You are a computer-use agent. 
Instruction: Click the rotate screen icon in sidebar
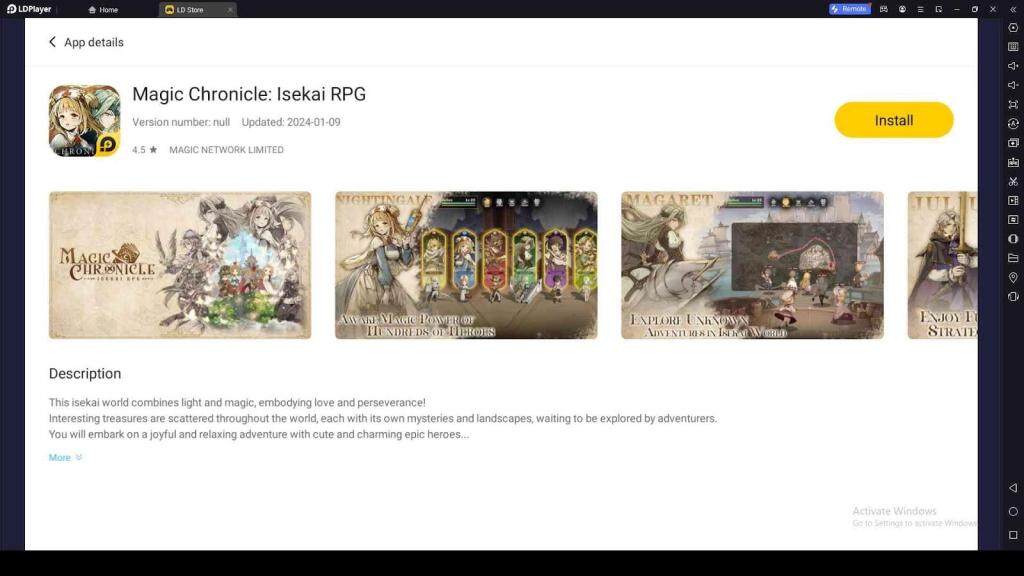coord(1013,296)
